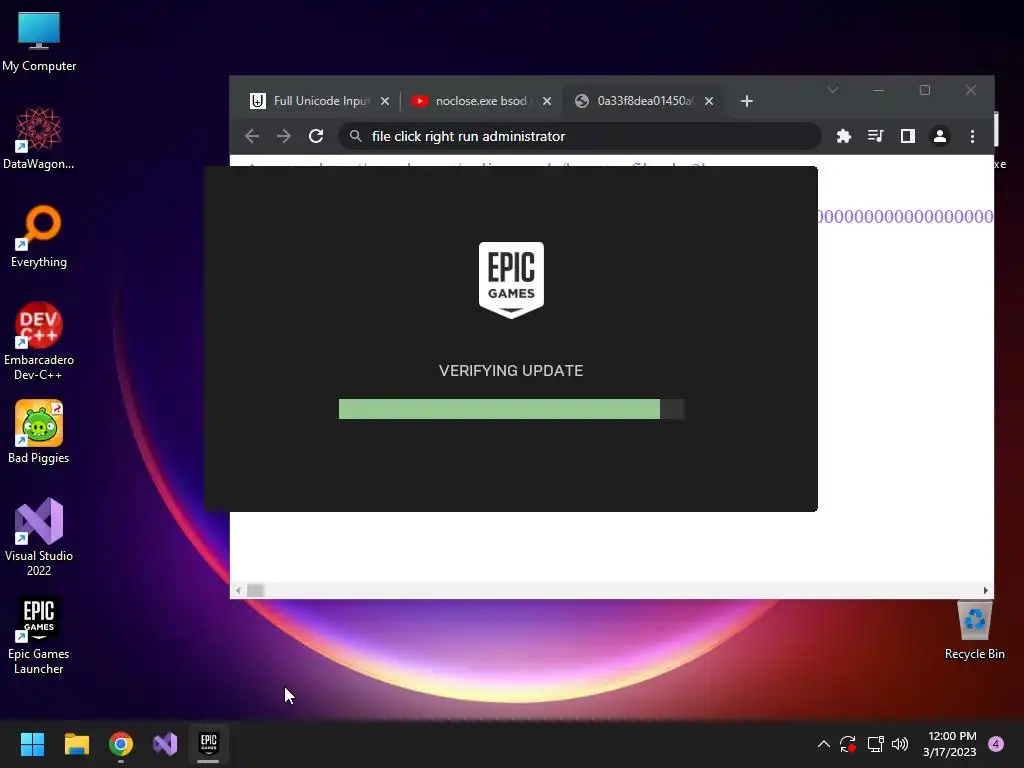Open the notification center badge
The height and width of the screenshot is (768, 1024).
click(996, 744)
